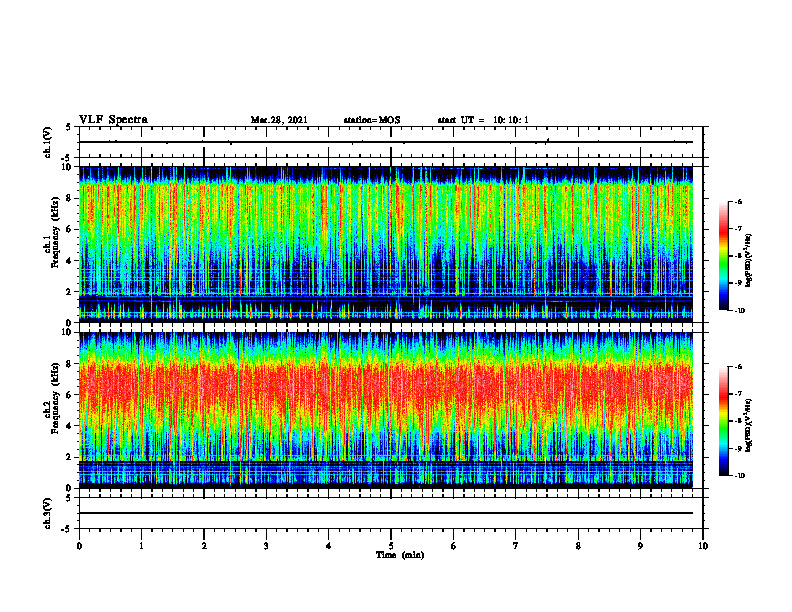Click the "5" upper tick of ch.1(V) axis
792x612 pixels.
68,127
